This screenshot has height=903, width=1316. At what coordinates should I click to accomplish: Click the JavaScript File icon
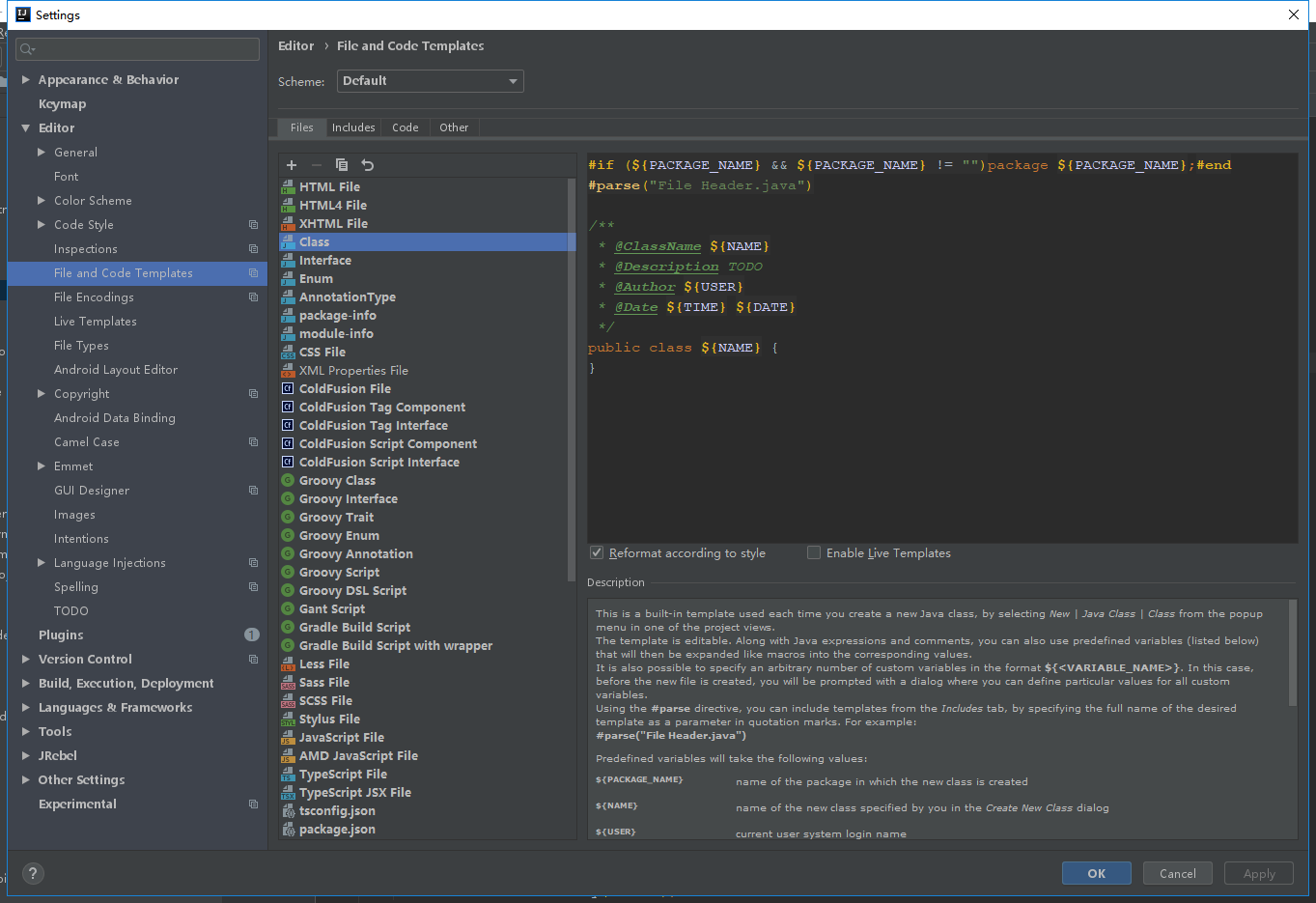pyautogui.click(x=288, y=738)
